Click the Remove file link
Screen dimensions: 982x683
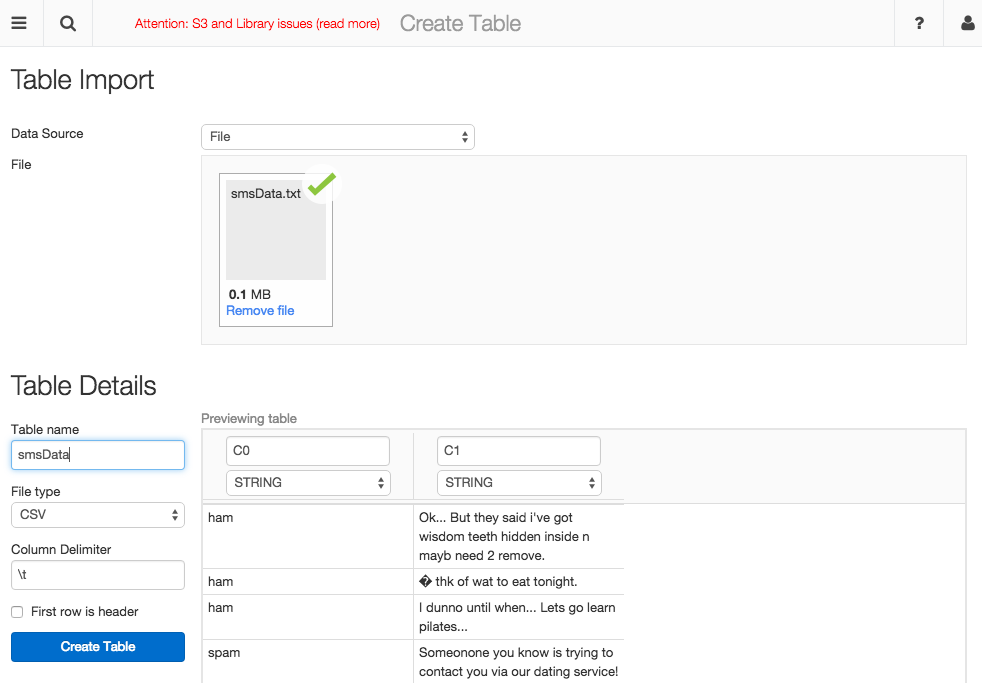tap(260, 311)
